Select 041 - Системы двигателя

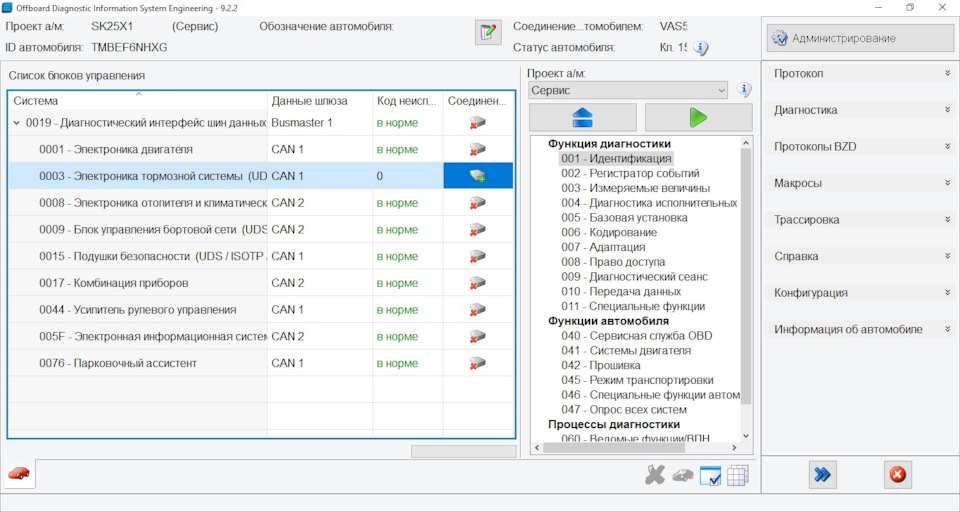point(626,350)
